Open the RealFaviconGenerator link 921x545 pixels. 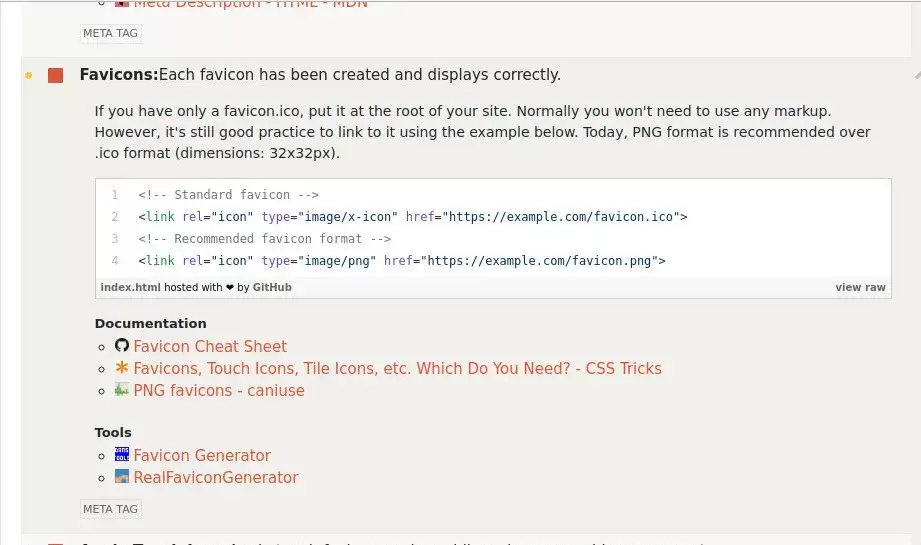pos(216,477)
